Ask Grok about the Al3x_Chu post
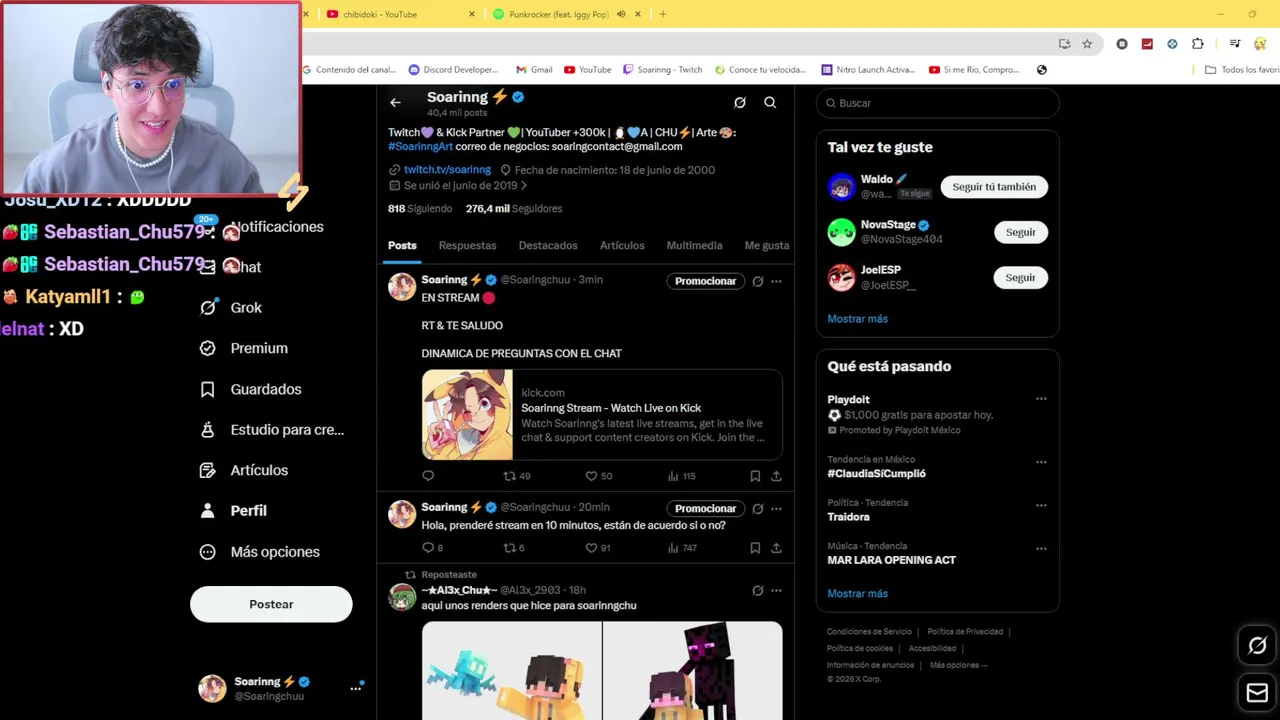1280x720 pixels. coord(757,590)
